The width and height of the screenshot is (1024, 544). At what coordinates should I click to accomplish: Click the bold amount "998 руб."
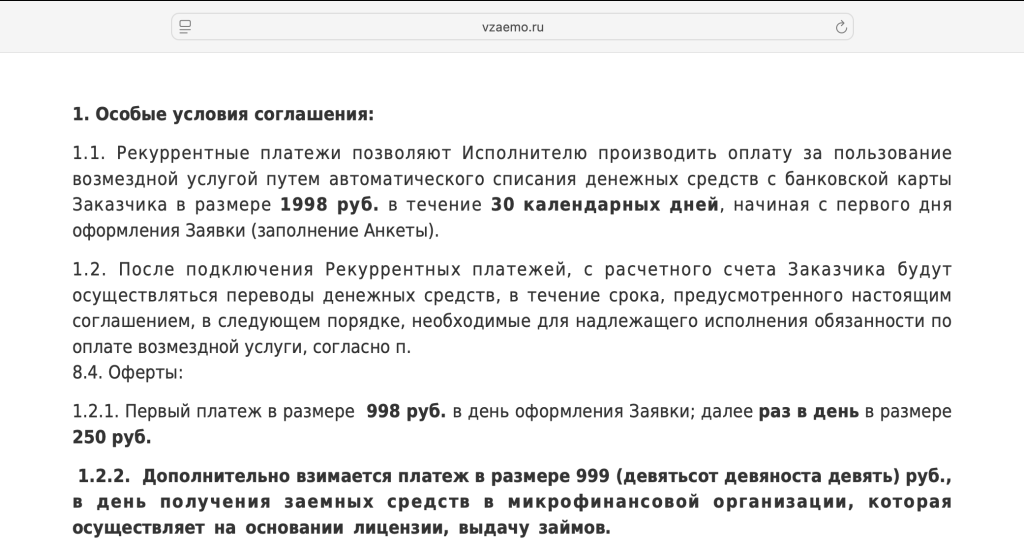[406, 411]
